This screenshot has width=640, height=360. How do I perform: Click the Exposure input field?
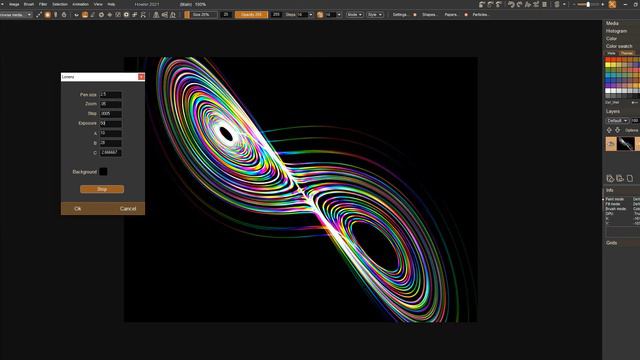click(111, 123)
